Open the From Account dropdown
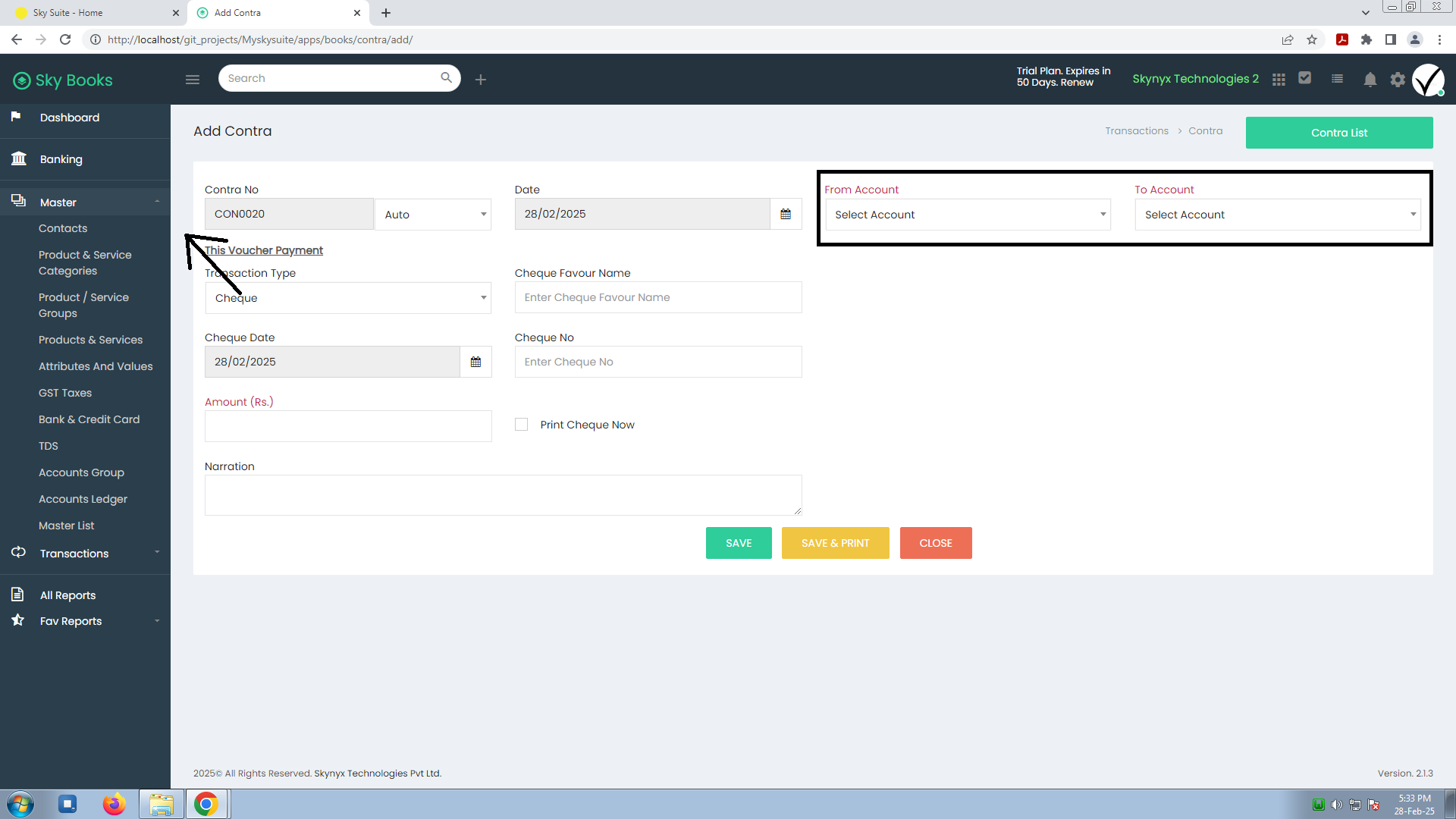The image size is (1456, 819). tap(968, 215)
